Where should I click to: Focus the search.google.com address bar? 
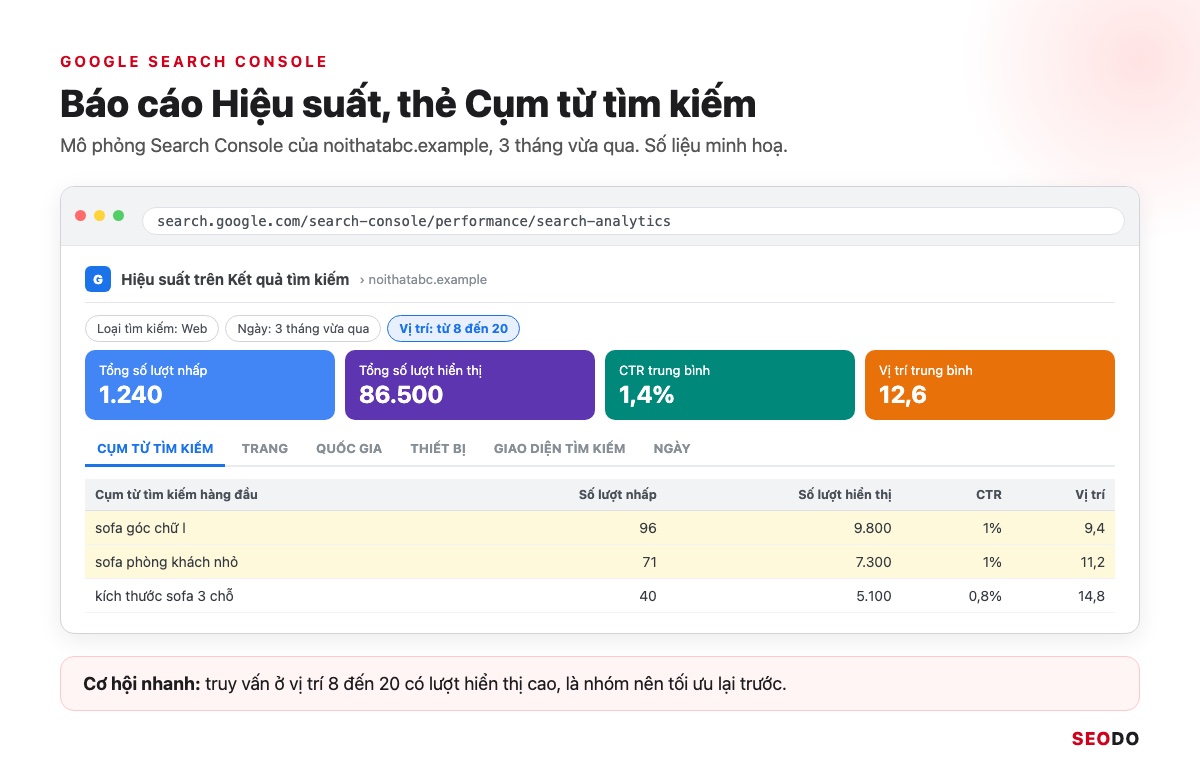633,221
